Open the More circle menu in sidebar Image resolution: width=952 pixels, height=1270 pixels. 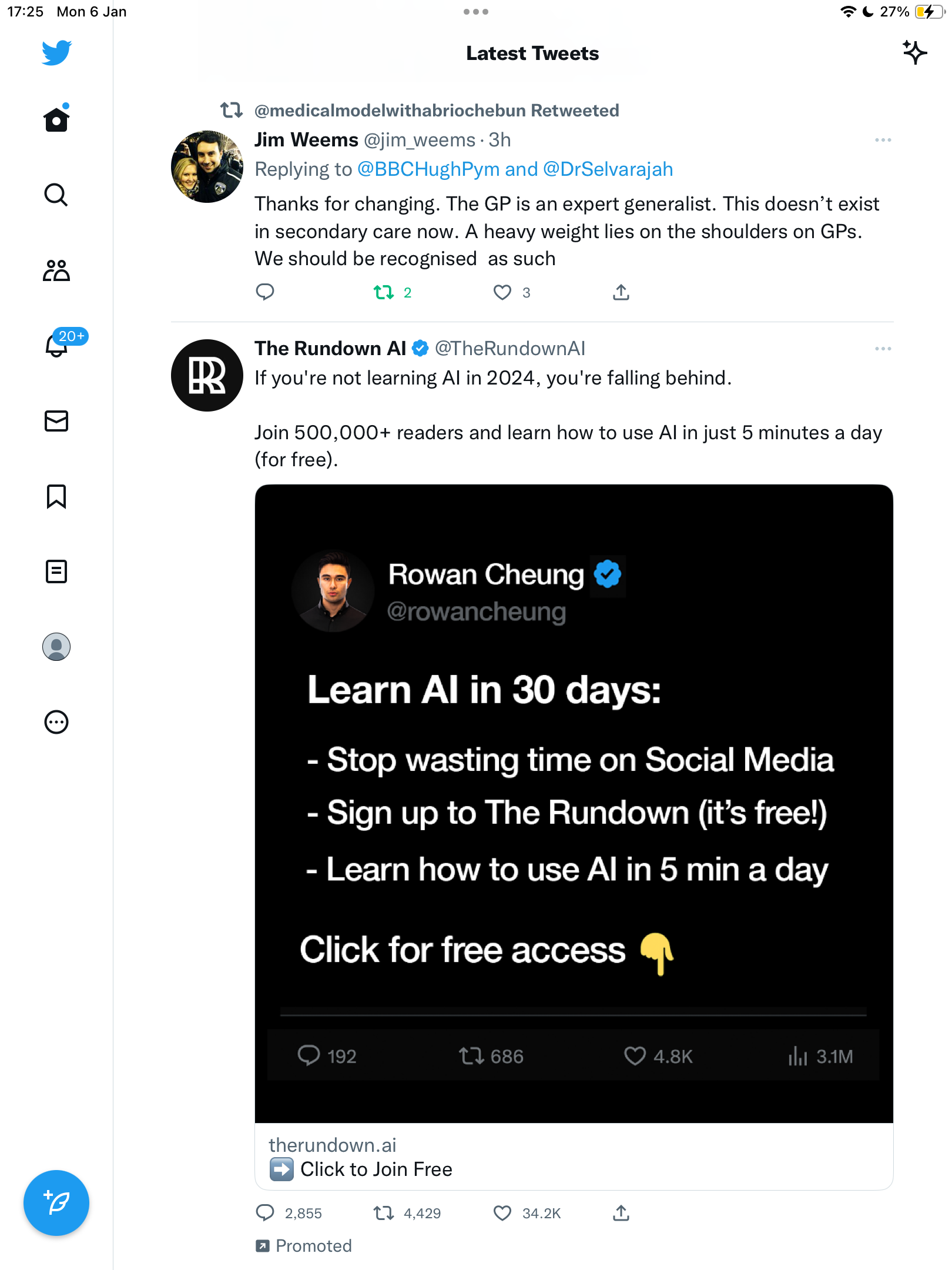point(56,722)
